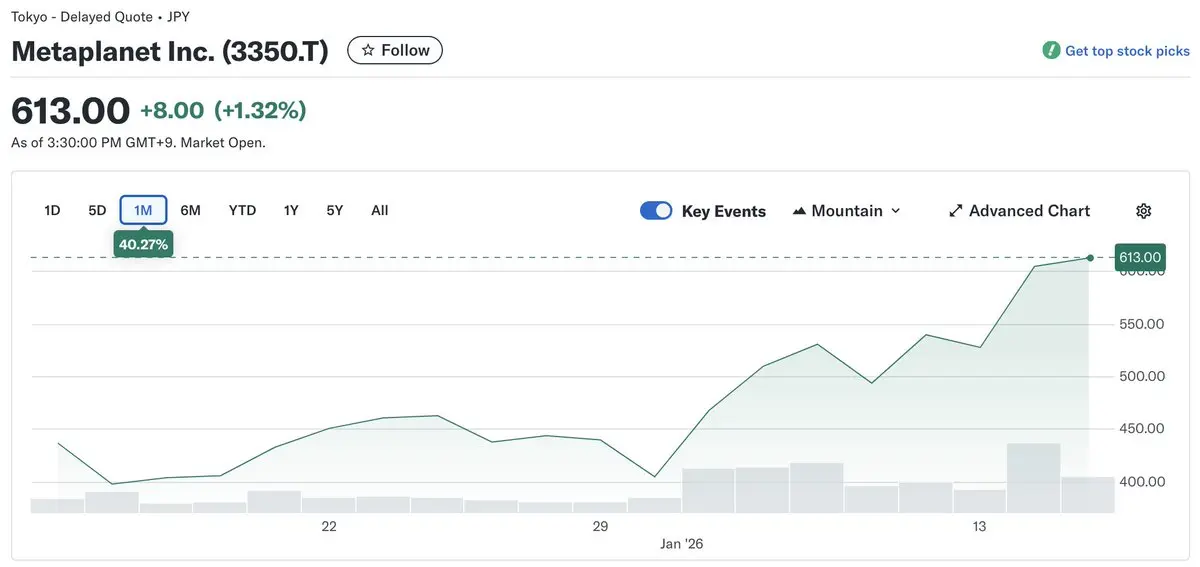This screenshot has height=567, width=1200.
Task: Open chart settings gear icon
Action: [1144, 211]
